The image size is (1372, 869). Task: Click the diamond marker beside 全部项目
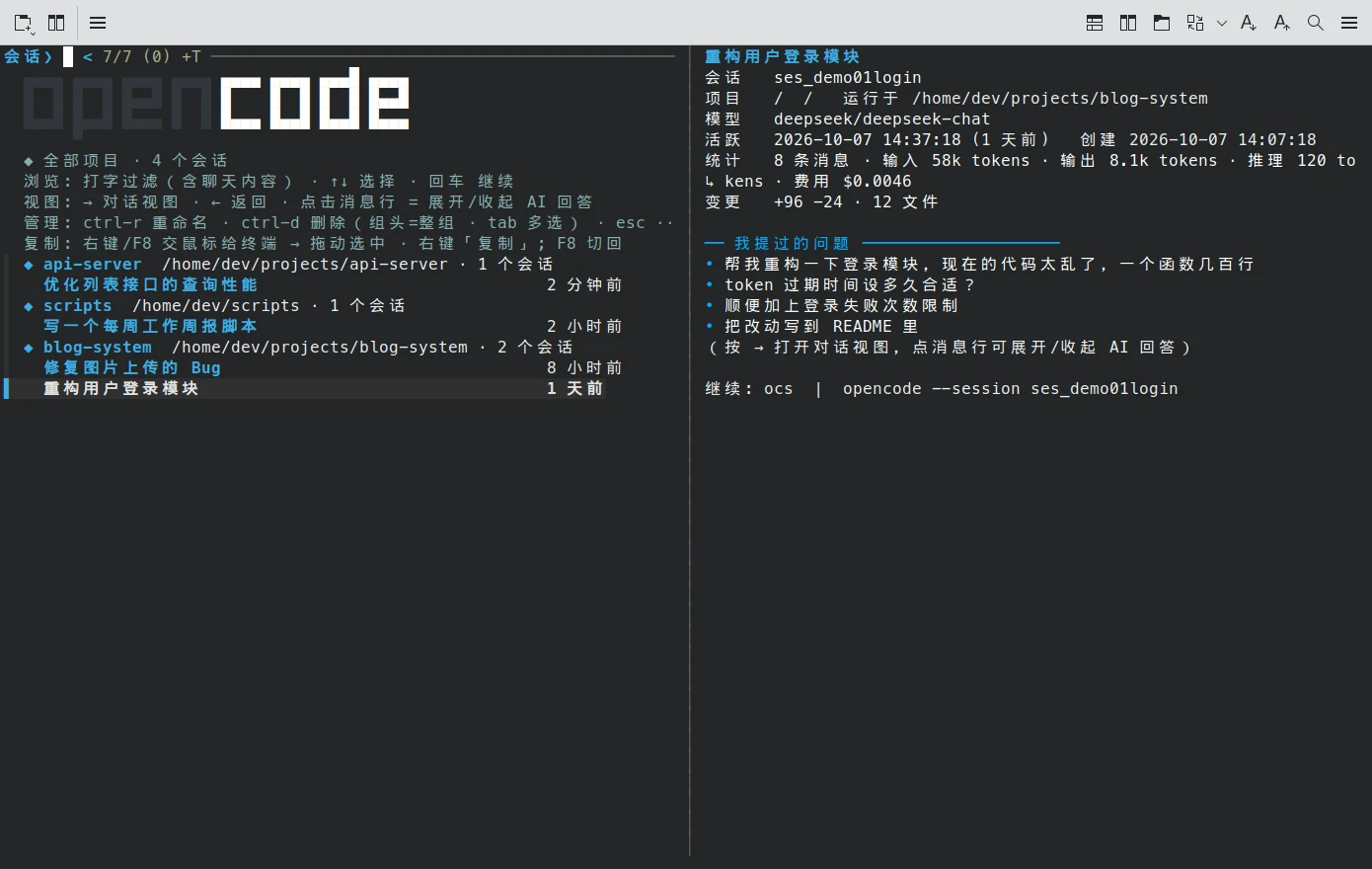coord(29,161)
